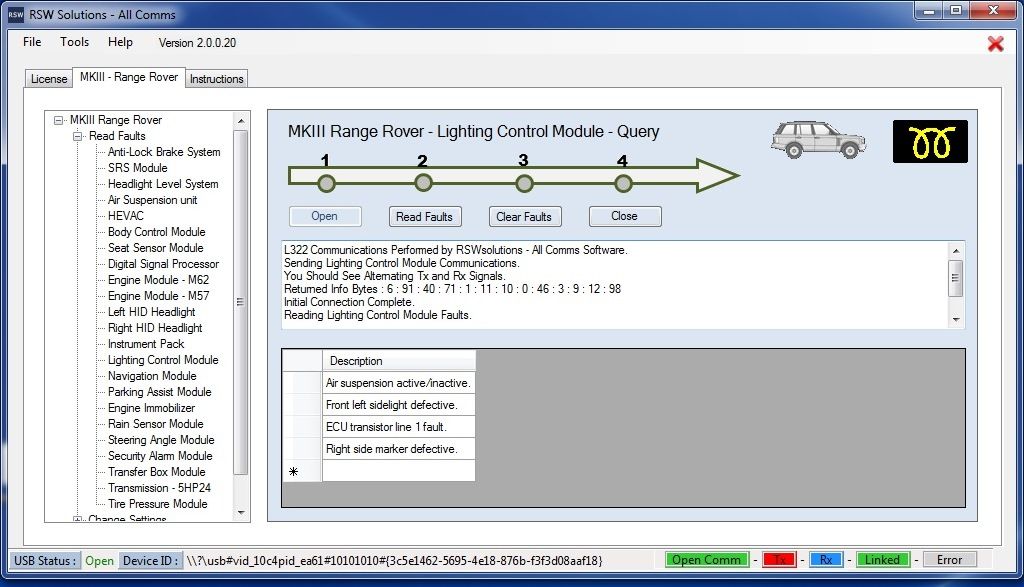Select Lighting Control Module in tree
This screenshot has height=587, width=1024.
[163, 360]
